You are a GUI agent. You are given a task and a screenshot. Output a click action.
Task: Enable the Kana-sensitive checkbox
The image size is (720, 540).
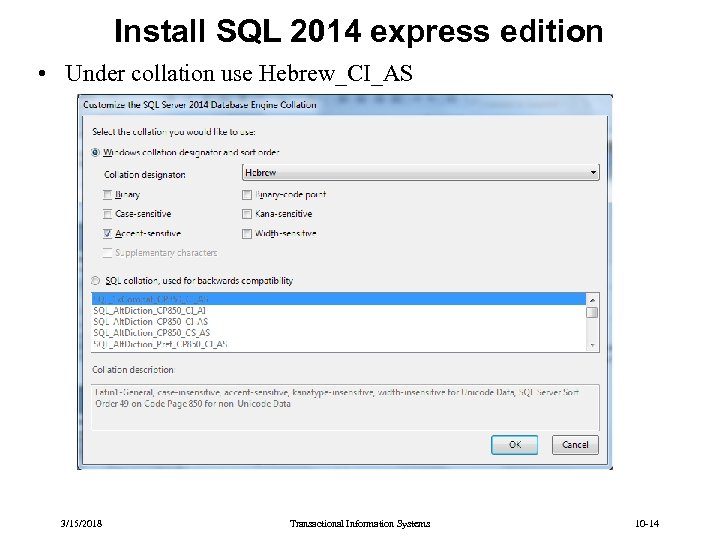(x=247, y=214)
